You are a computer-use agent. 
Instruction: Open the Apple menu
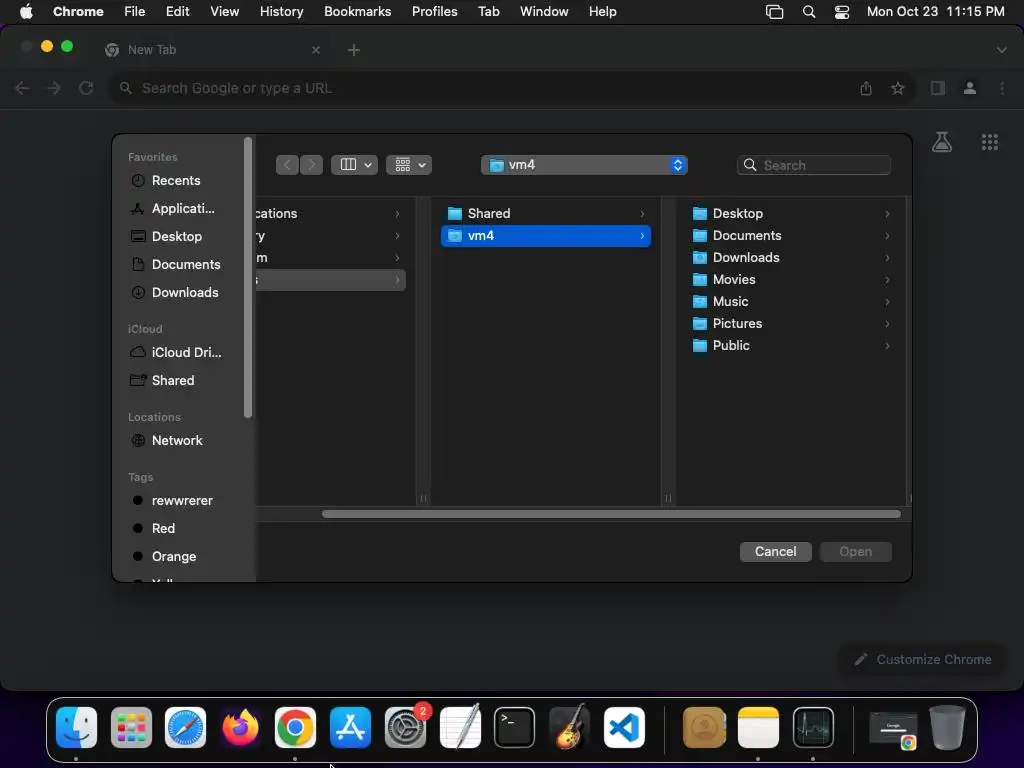point(26,12)
